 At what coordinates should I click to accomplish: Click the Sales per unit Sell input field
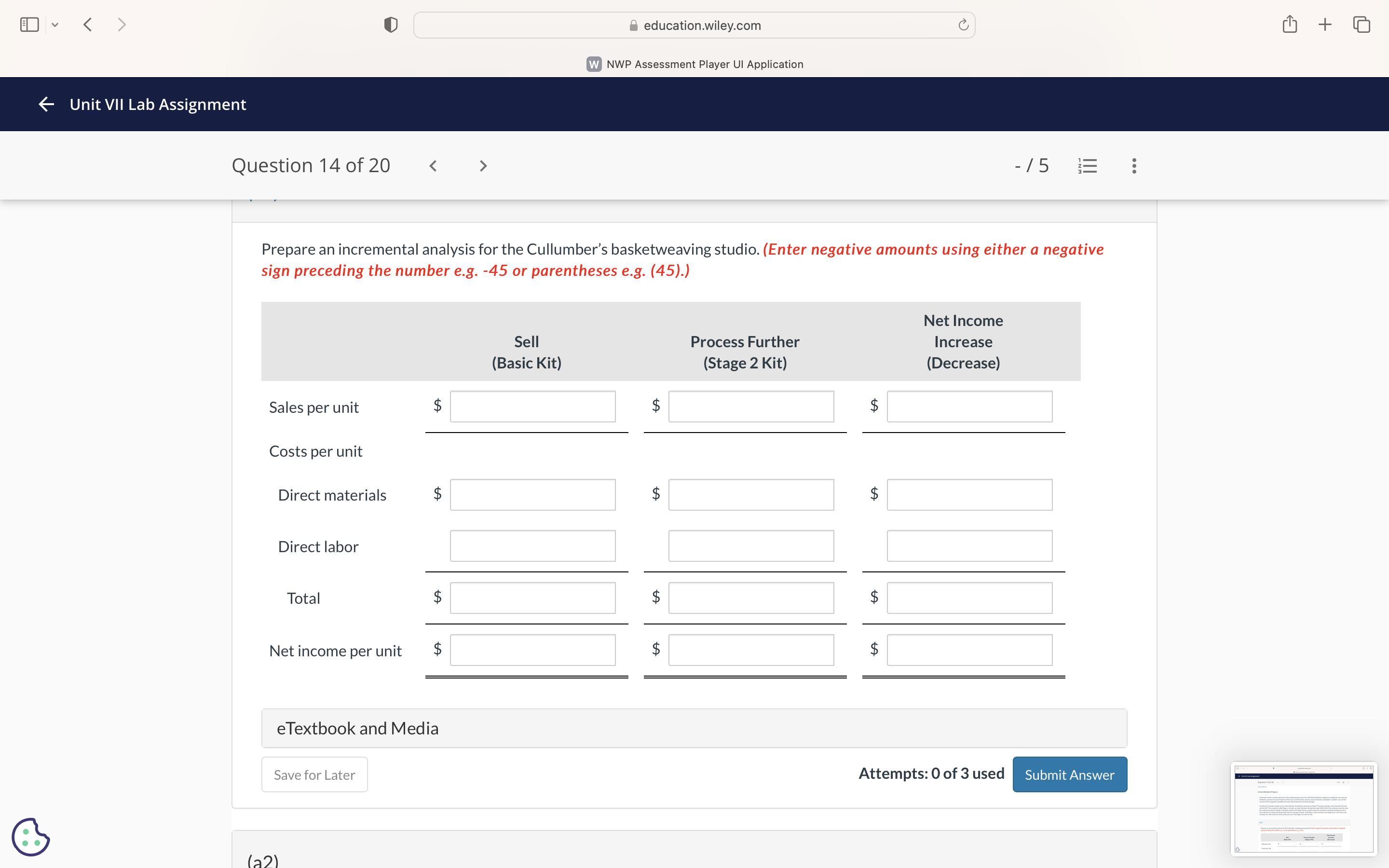(x=531, y=406)
